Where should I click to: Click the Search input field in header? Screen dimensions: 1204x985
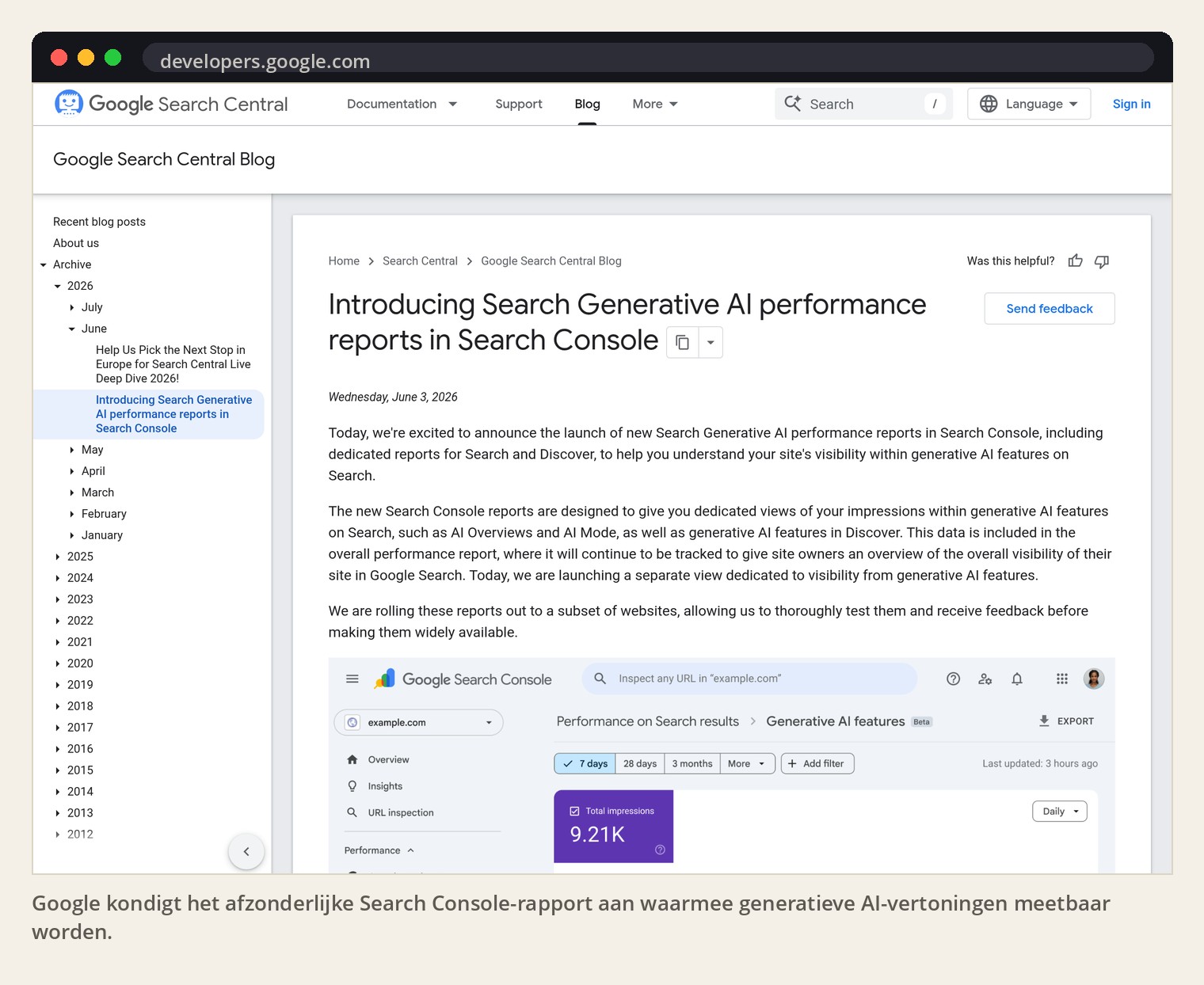tap(863, 104)
